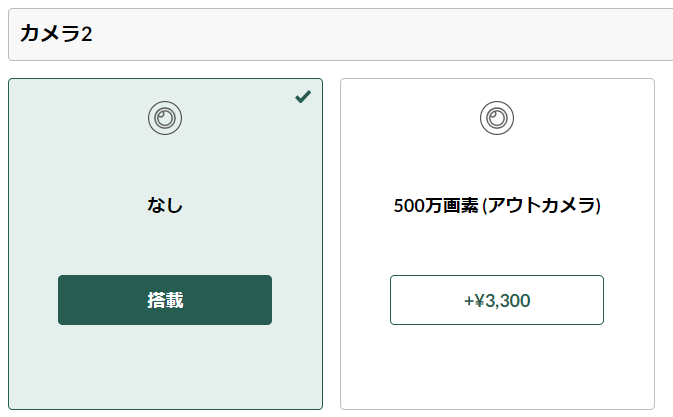Keep no second camera via 搭載
673x417 pixels.
(165, 300)
